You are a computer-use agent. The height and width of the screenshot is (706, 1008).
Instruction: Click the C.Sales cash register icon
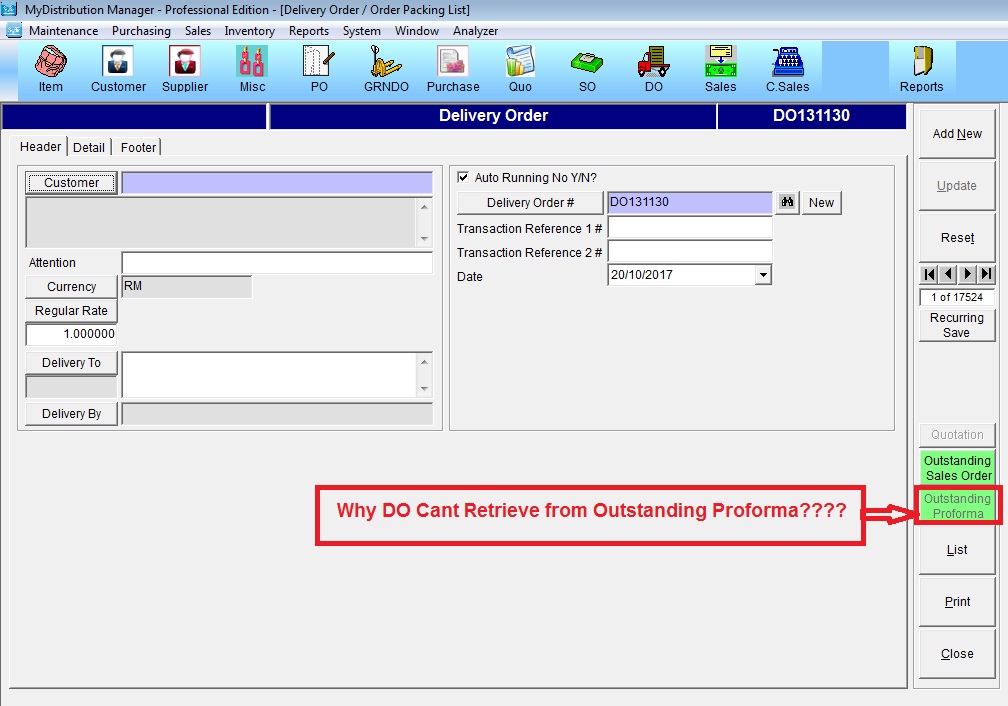(x=787, y=68)
